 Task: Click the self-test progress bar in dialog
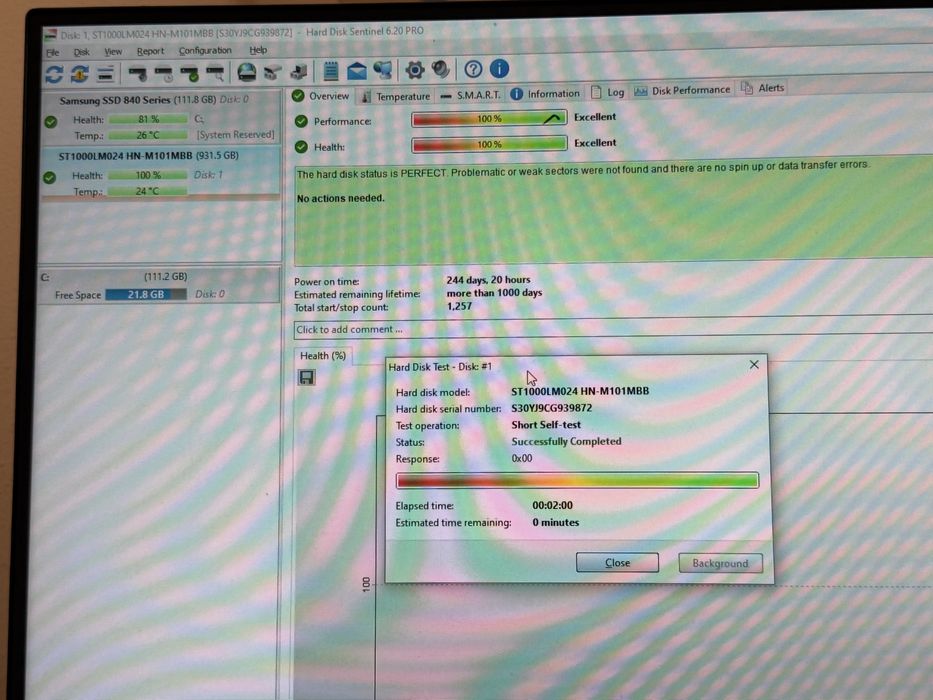coord(577,480)
